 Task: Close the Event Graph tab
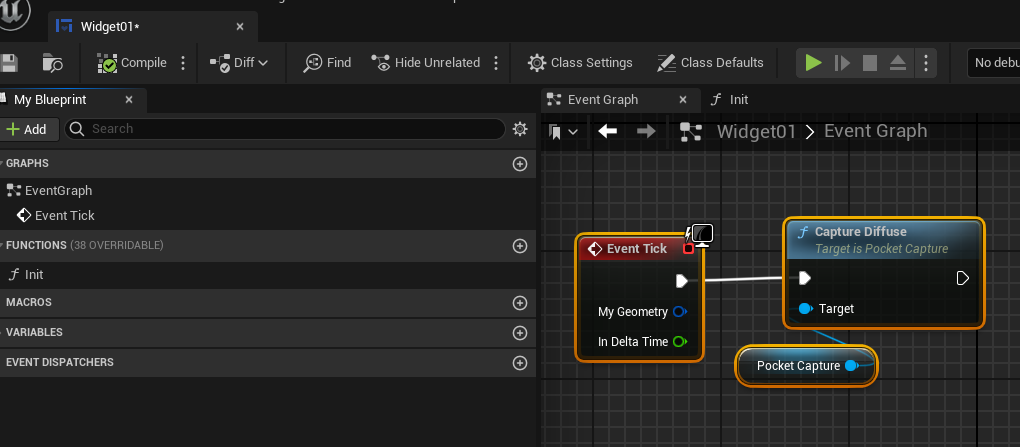tap(683, 100)
